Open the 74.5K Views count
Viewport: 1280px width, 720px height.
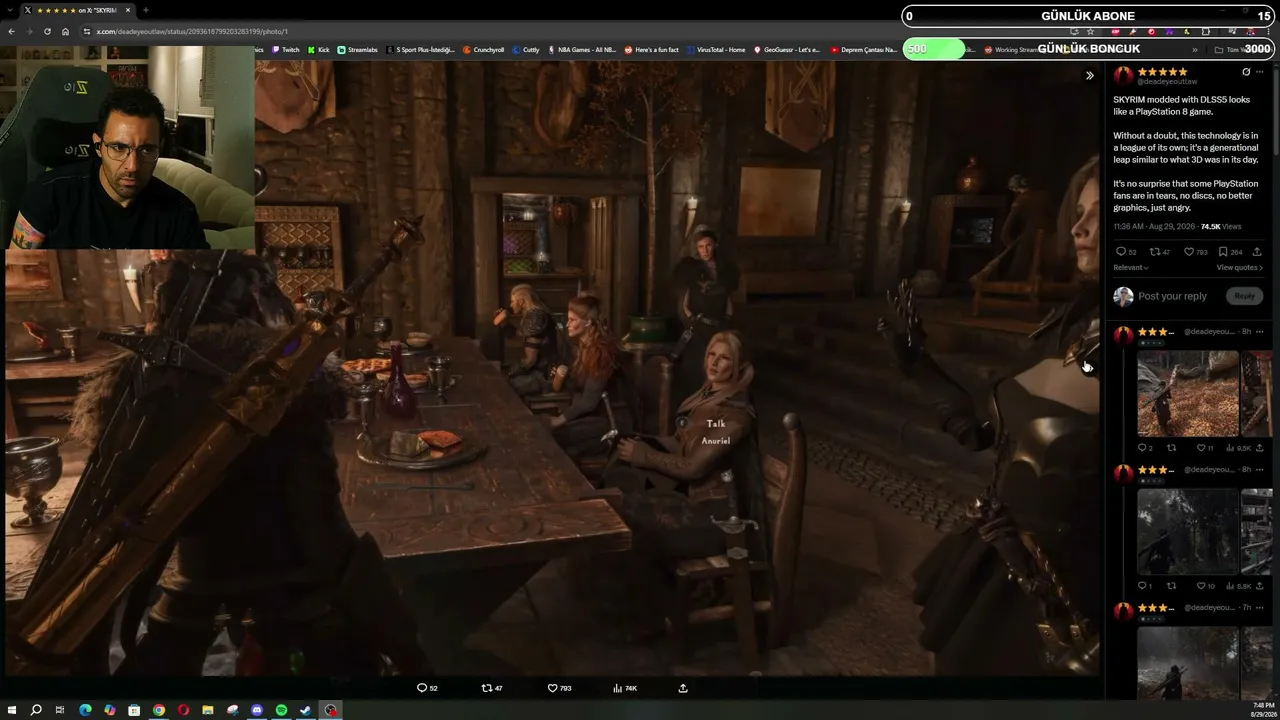tap(1220, 227)
